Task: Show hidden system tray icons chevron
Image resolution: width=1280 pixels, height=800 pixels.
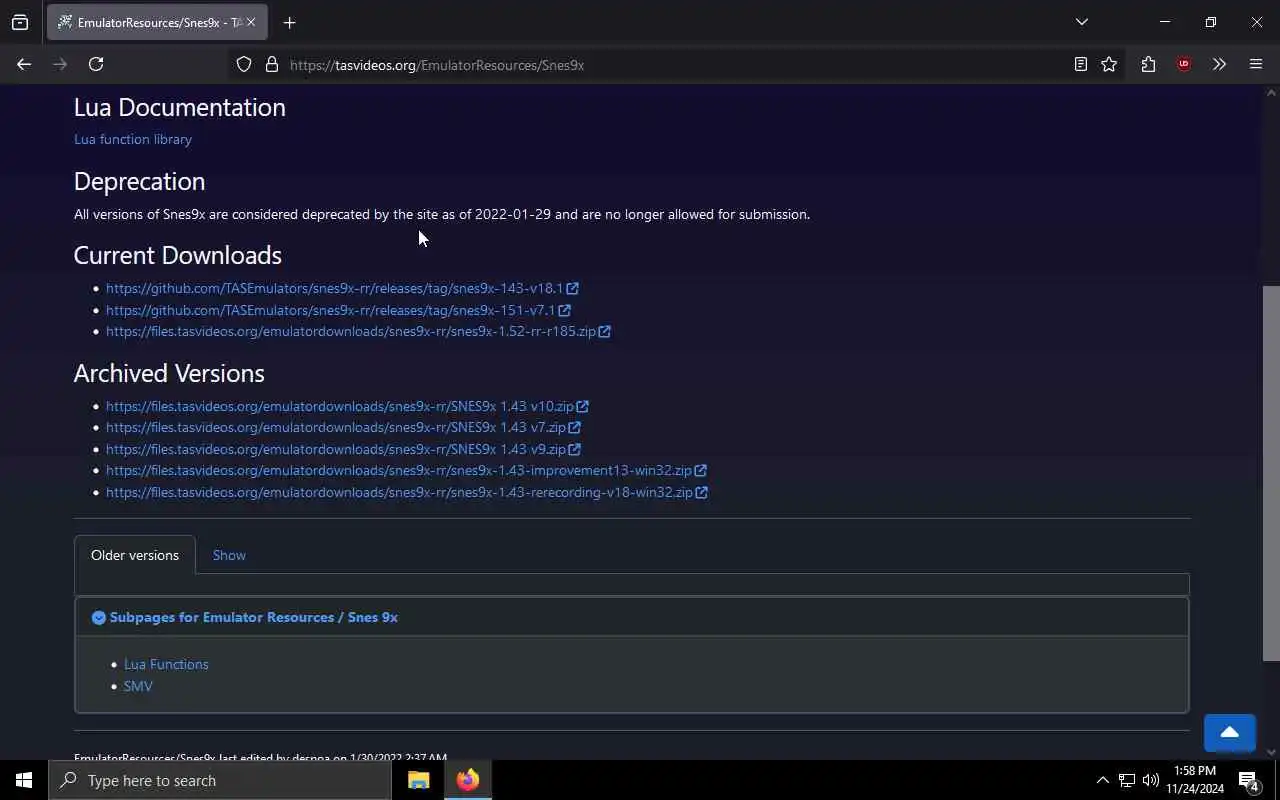Action: 1102,780
